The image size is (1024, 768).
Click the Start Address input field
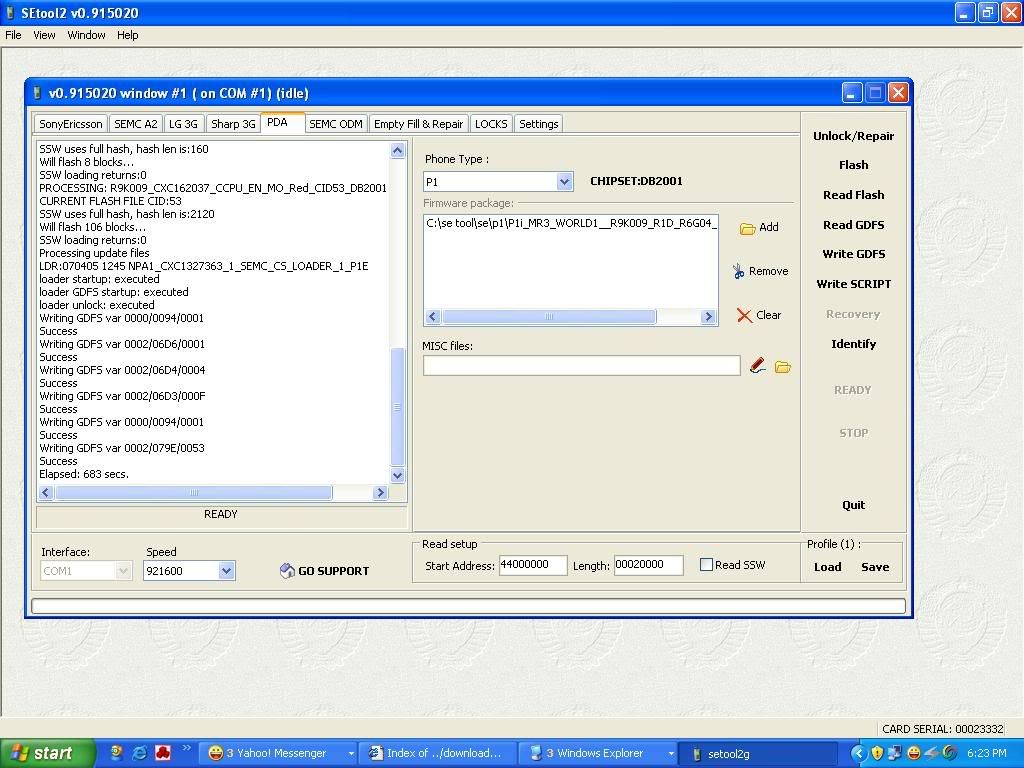pyautogui.click(x=533, y=565)
